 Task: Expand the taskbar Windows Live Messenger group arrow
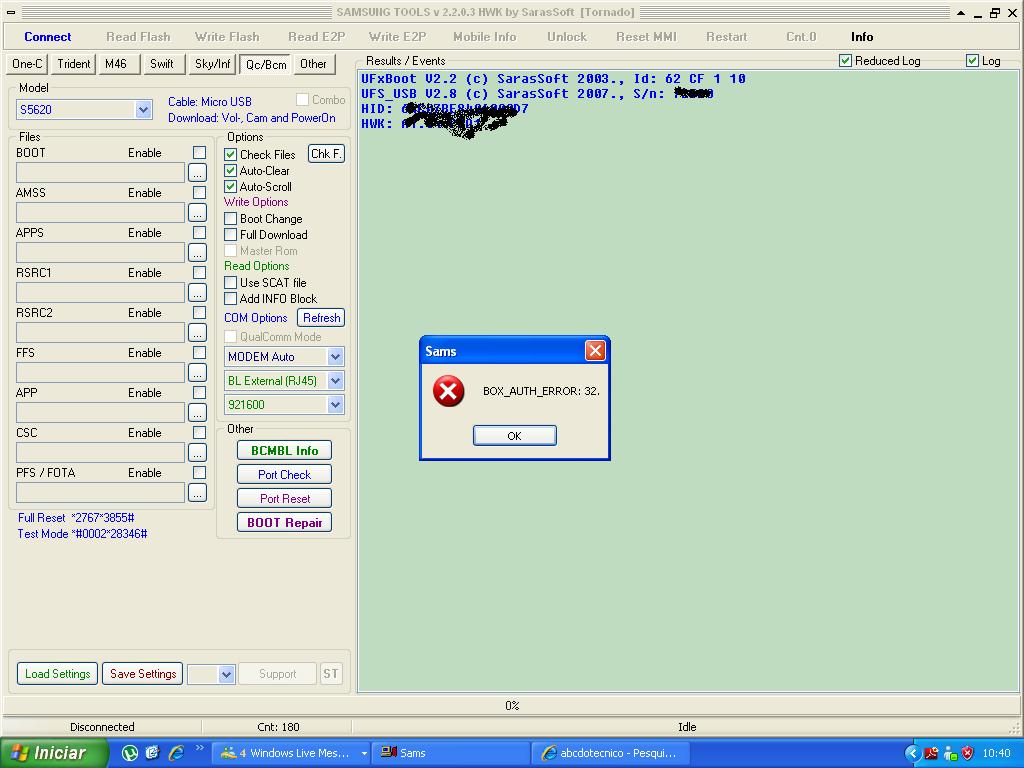pos(364,753)
